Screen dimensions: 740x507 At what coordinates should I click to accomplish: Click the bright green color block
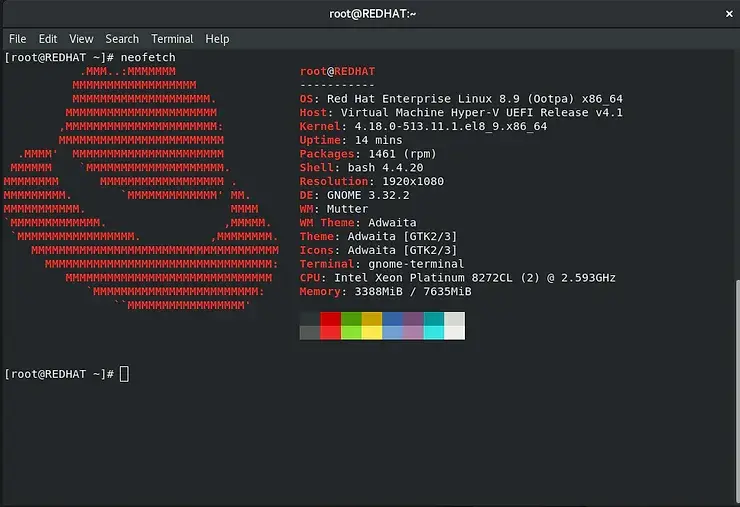351,333
